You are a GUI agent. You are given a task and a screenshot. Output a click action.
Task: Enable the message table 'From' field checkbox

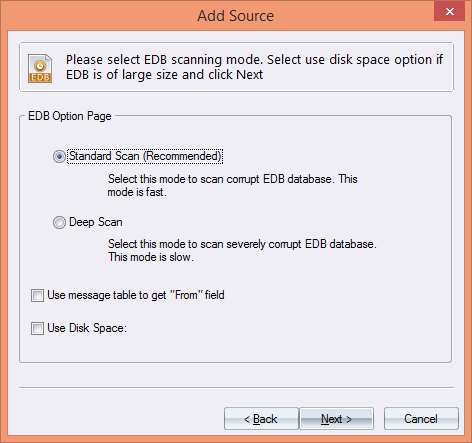(x=37, y=295)
